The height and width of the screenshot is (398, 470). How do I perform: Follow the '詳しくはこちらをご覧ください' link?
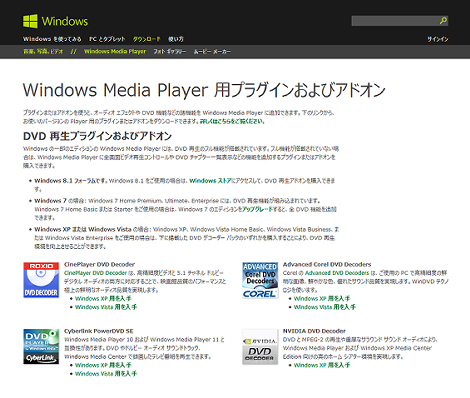coord(232,121)
